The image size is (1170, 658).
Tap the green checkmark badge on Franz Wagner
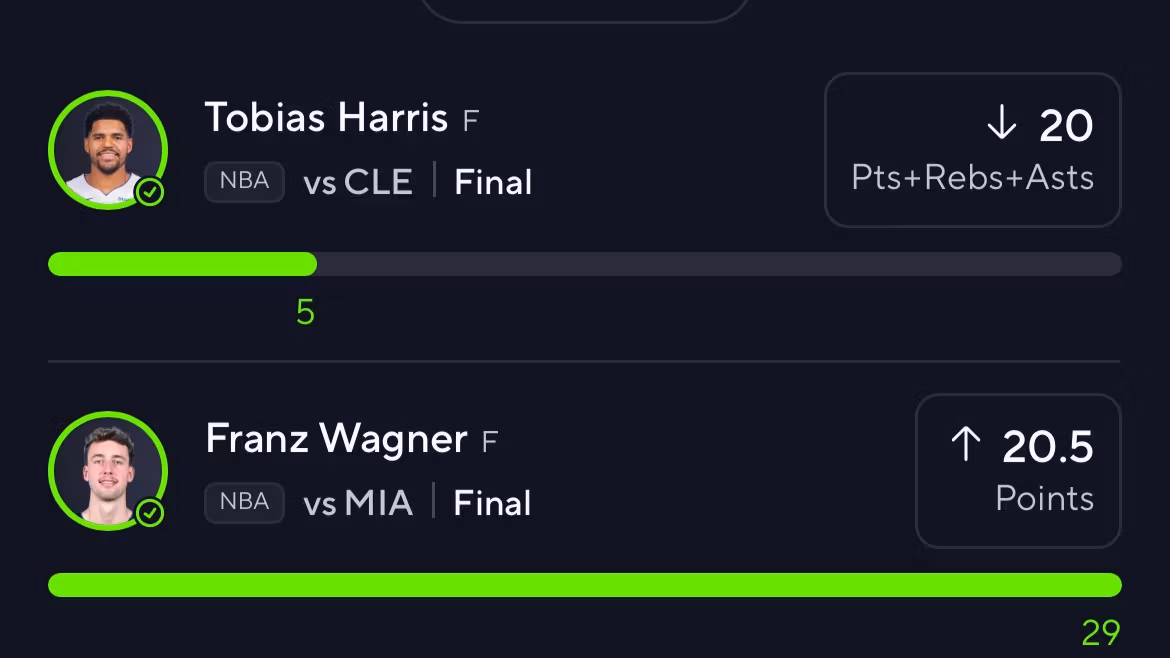(x=150, y=513)
